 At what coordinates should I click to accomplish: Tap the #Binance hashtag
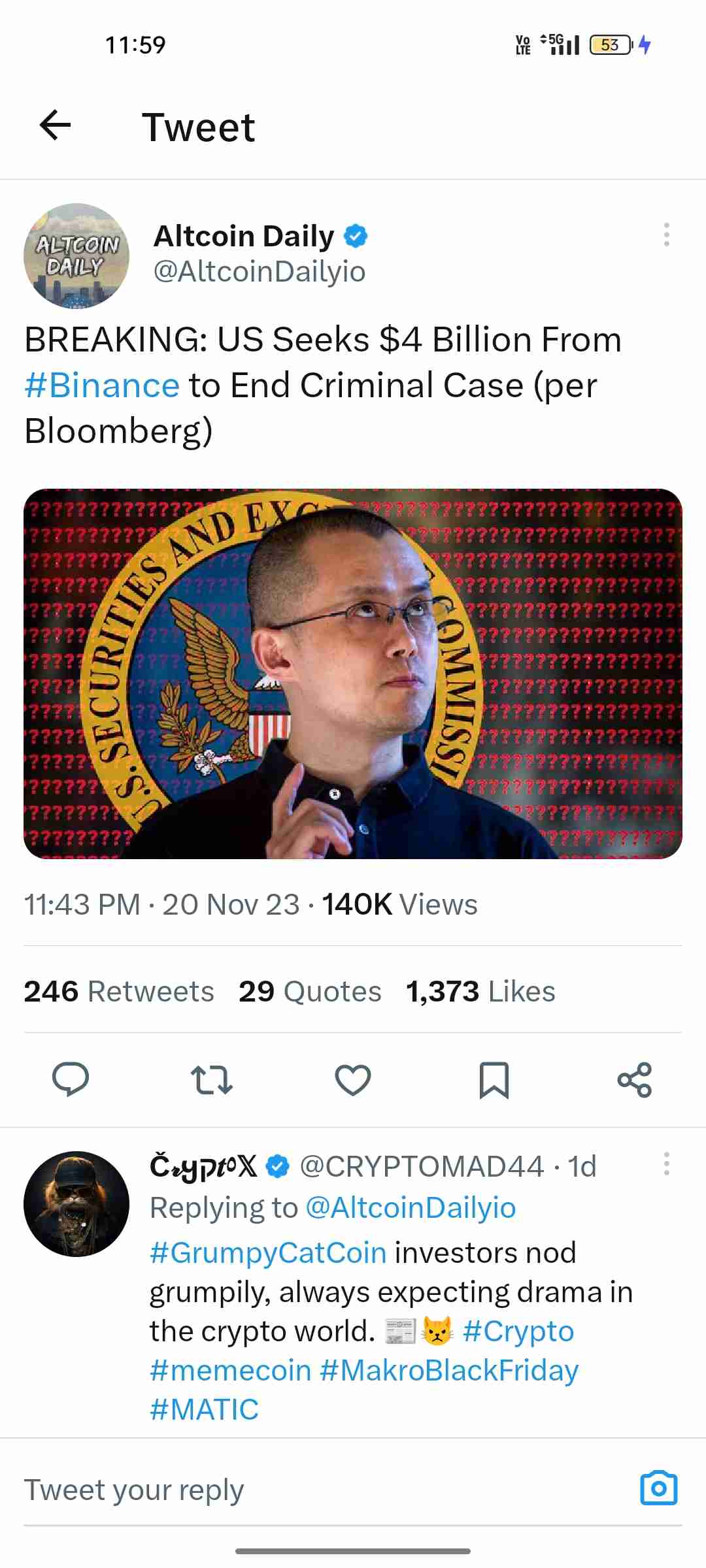point(102,385)
